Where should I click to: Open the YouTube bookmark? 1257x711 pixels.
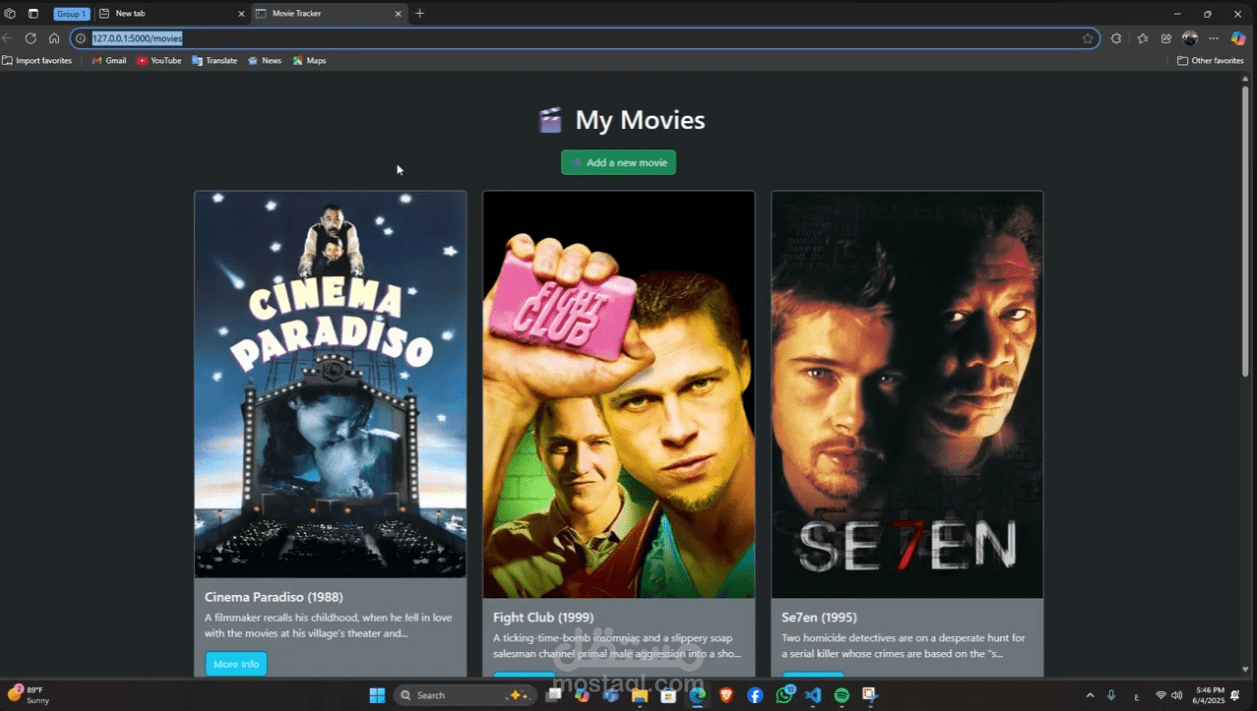[x=159, y=61]
